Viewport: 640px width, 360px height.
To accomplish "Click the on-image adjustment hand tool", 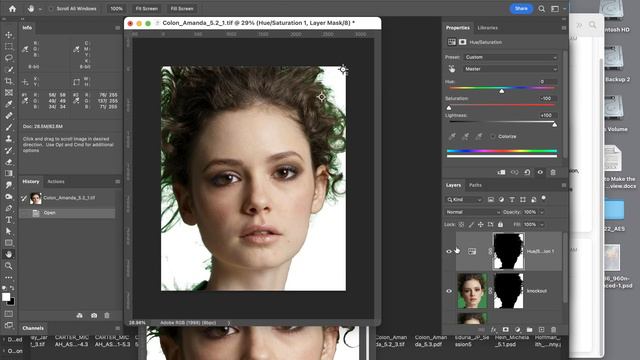I will [x=451, y=69].
